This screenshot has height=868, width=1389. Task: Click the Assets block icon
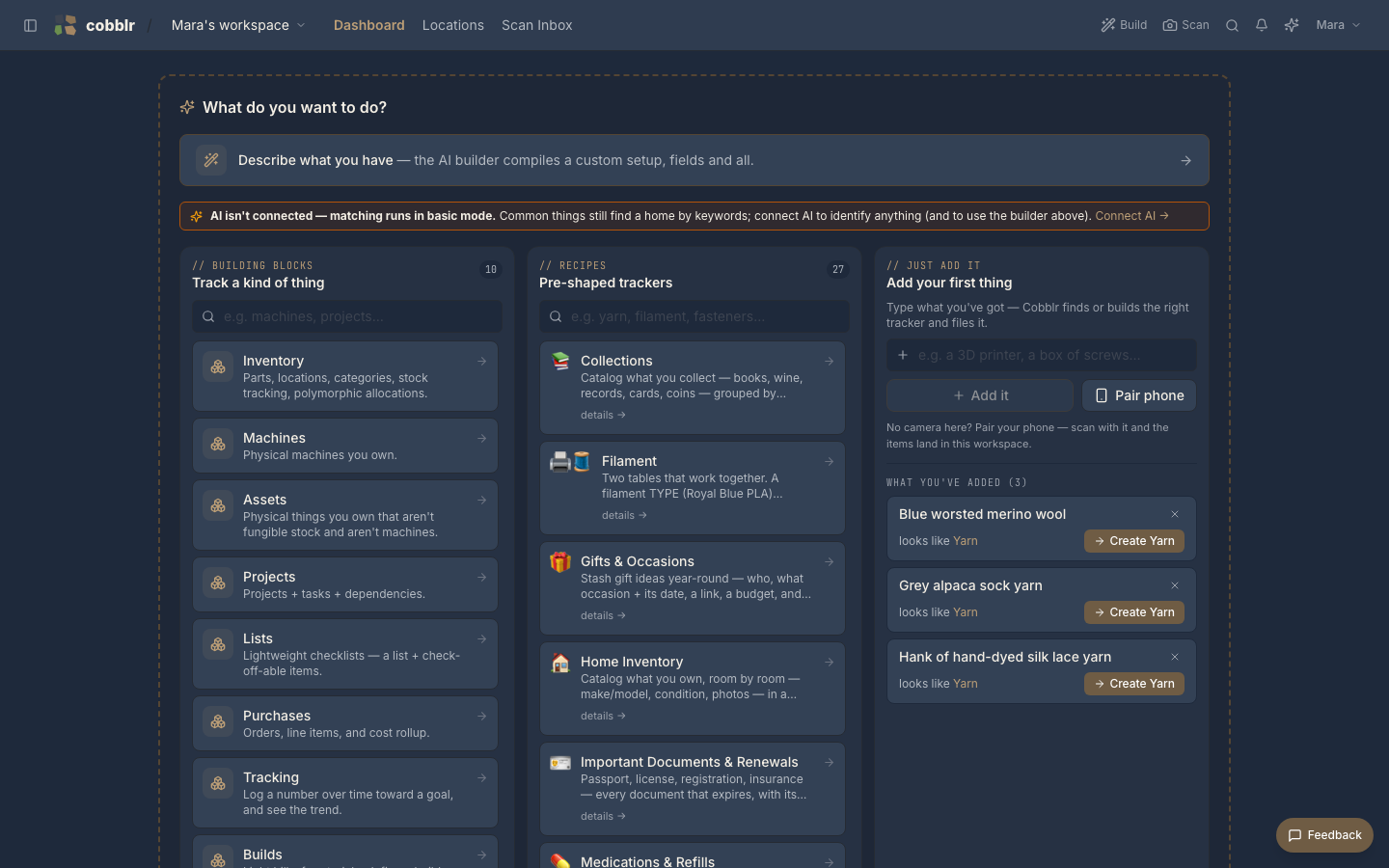[218, 505]
